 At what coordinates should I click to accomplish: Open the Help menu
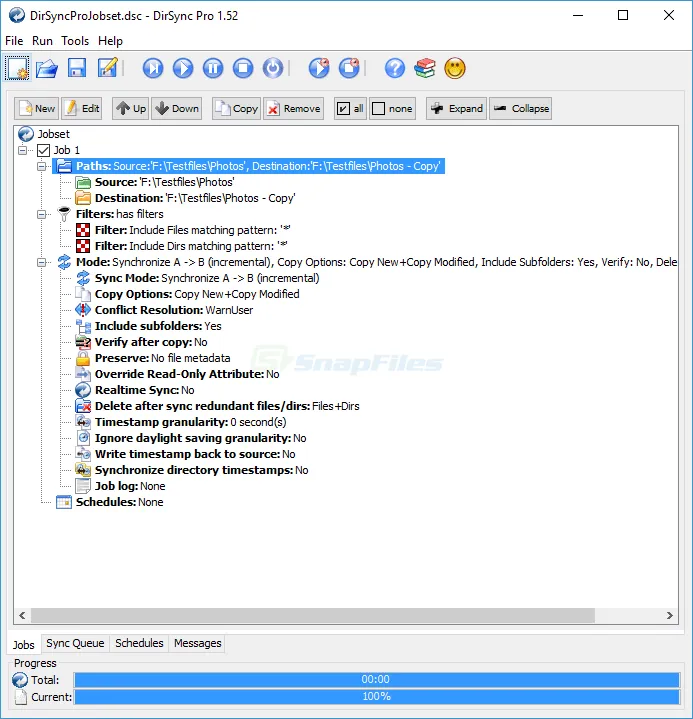[x=111, y=41]
